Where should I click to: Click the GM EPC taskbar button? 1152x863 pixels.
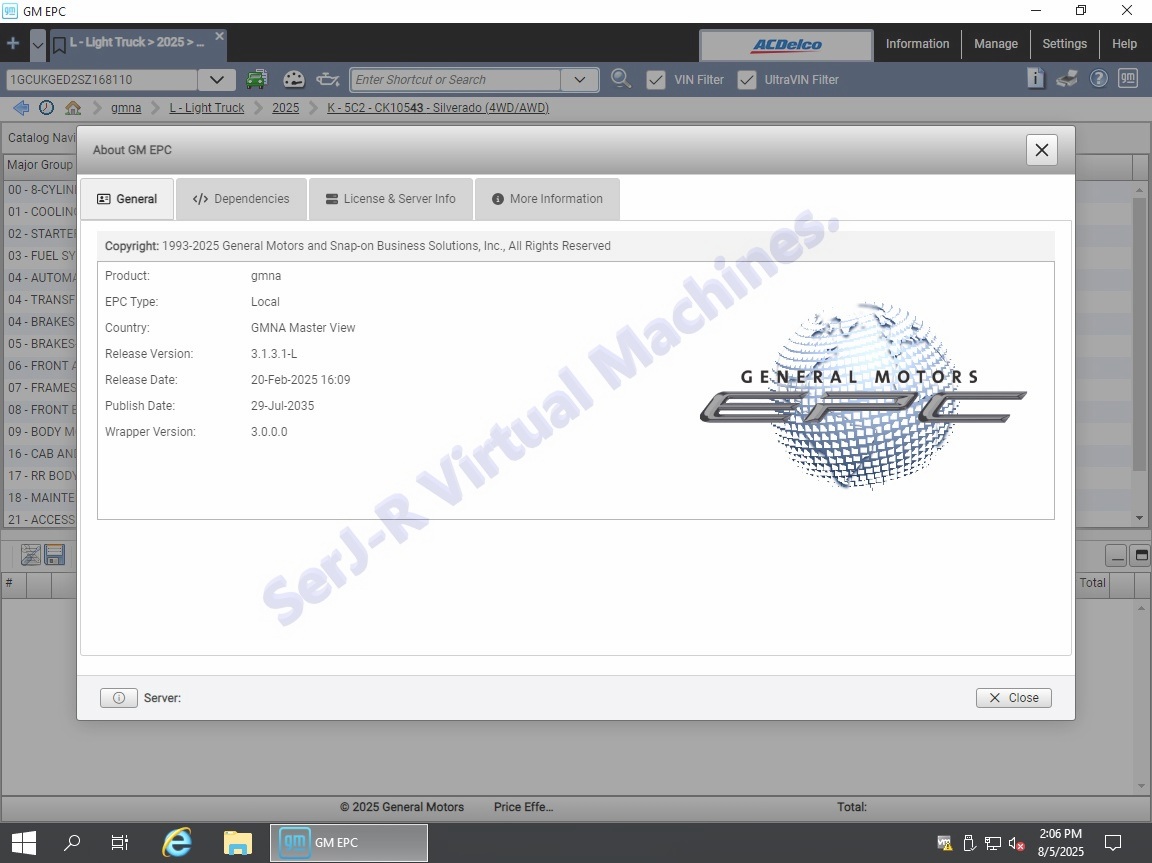(x=349, y=842)
